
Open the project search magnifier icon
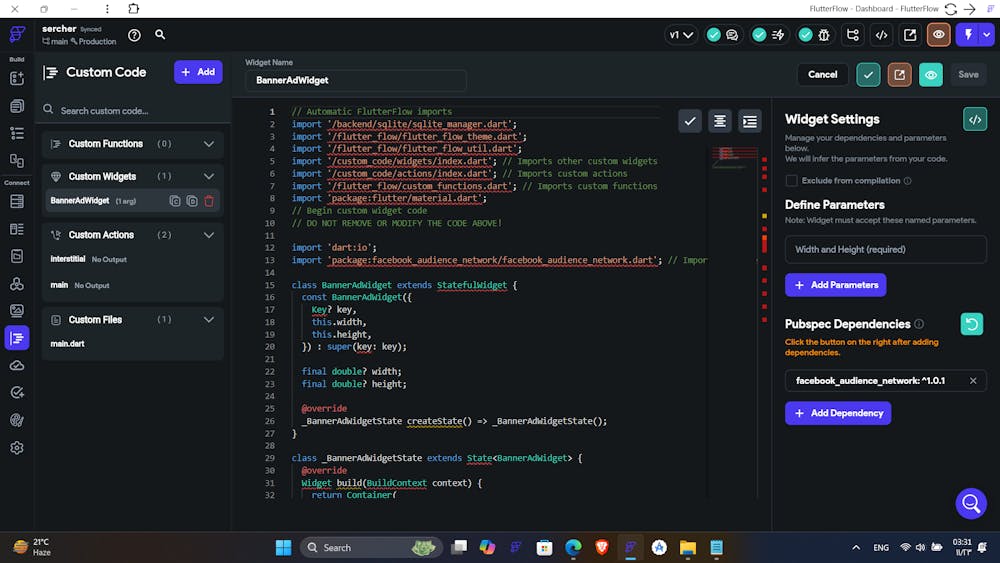[160, 35]
